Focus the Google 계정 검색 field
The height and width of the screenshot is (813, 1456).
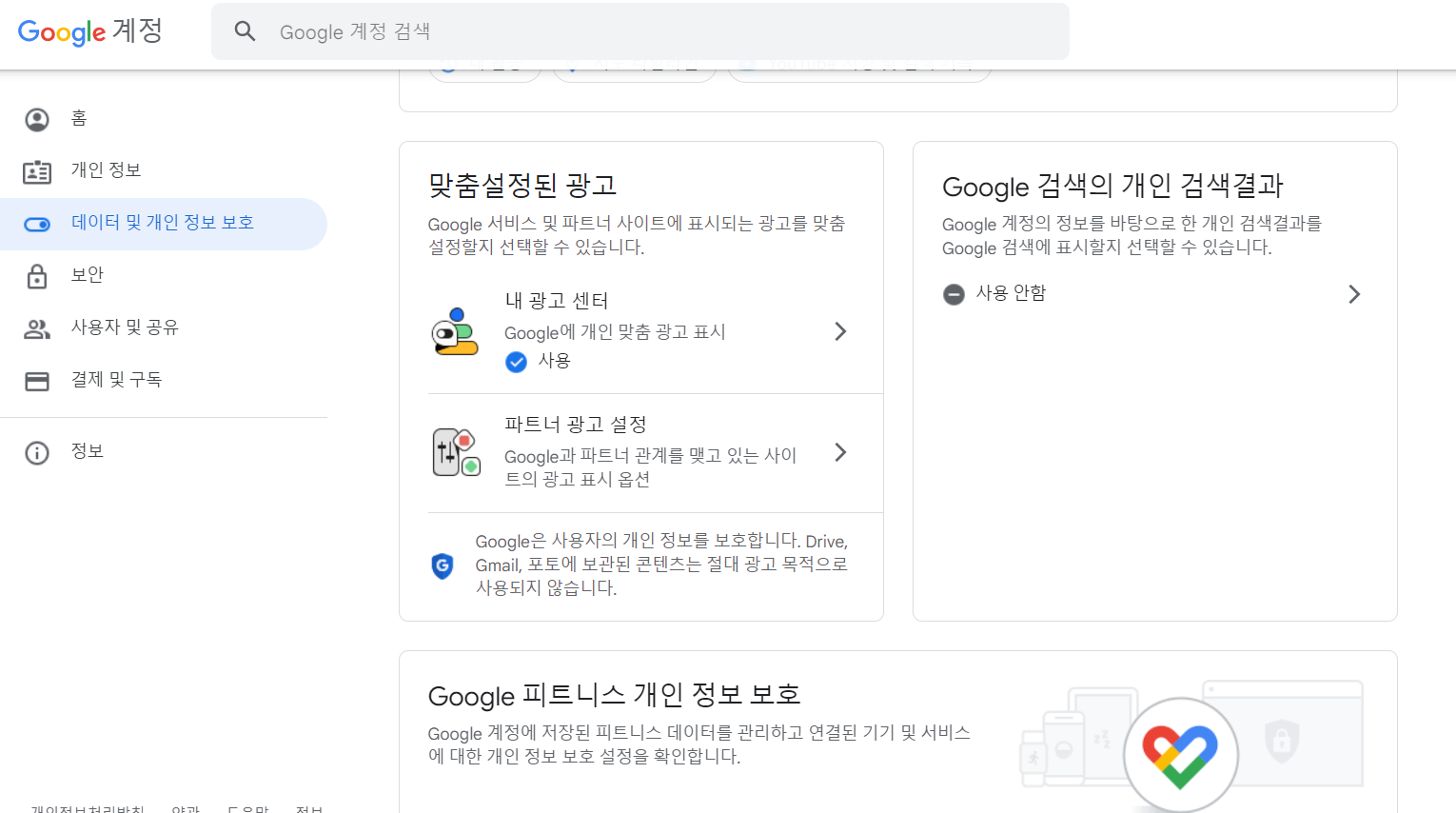(x=639, y=31)
